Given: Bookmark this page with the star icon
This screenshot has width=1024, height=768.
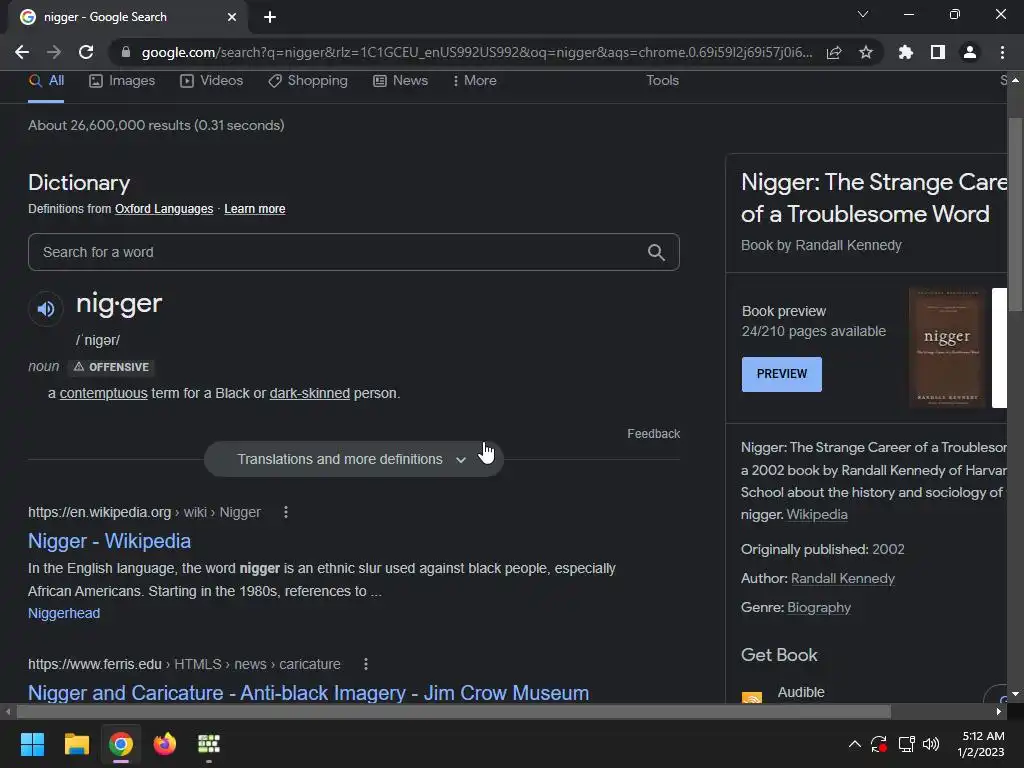Looking at the screenshot, I should (x=866, y=52).
